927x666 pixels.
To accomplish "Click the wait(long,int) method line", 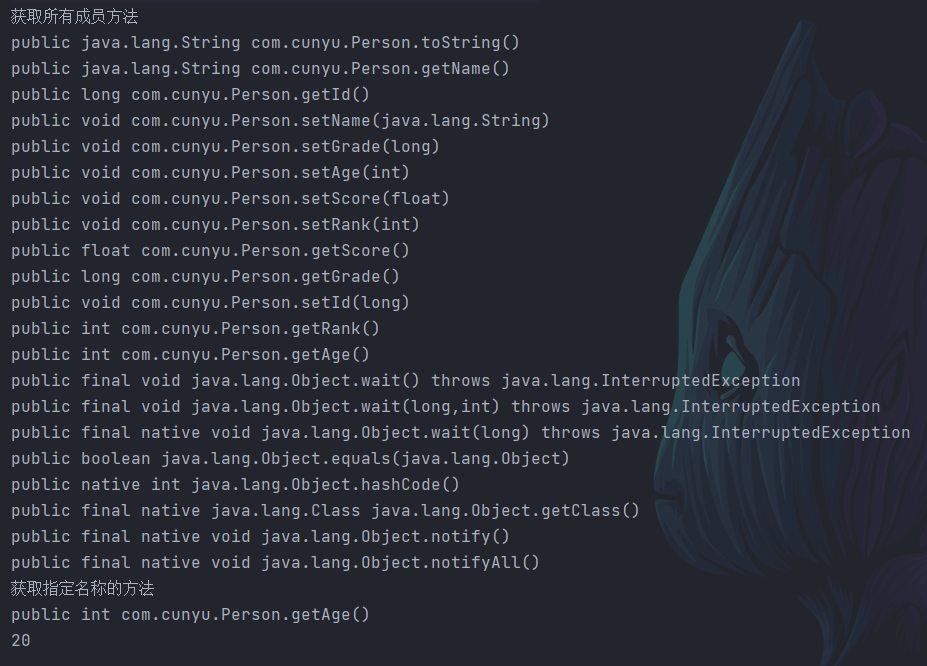I will pos(445,407).
